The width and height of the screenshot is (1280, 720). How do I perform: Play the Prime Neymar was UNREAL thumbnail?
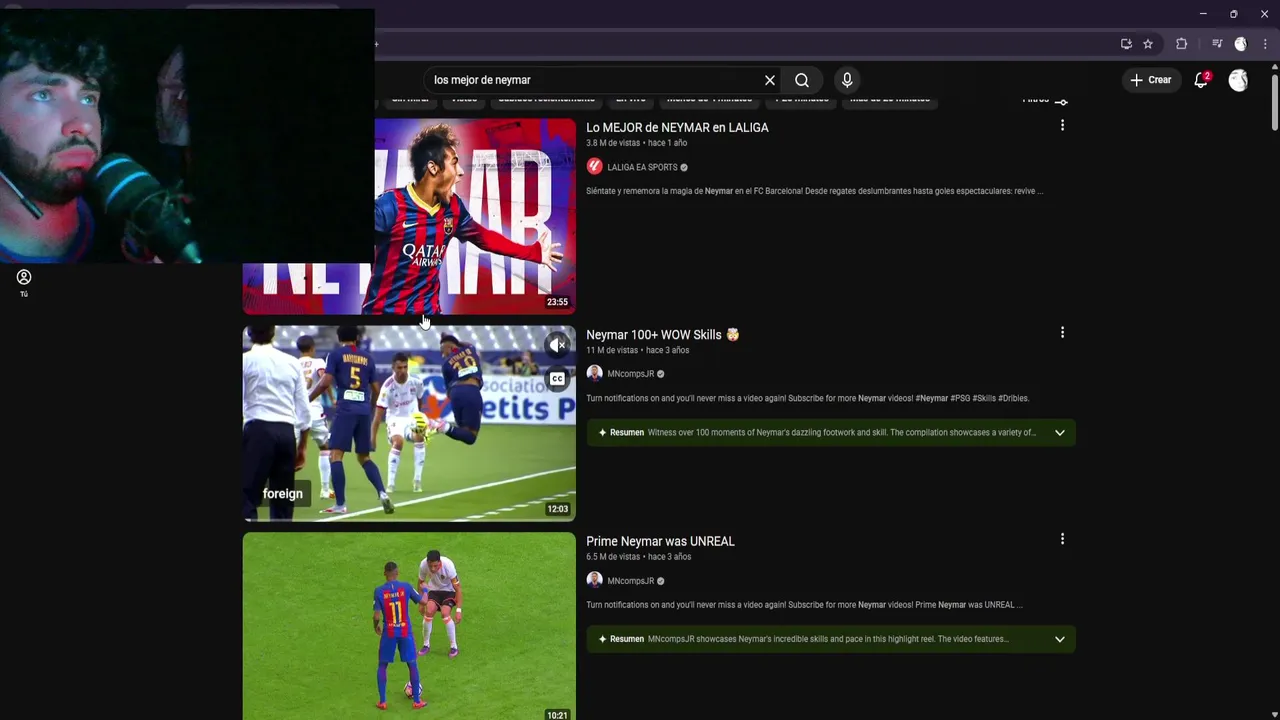[x=409, y=626]
